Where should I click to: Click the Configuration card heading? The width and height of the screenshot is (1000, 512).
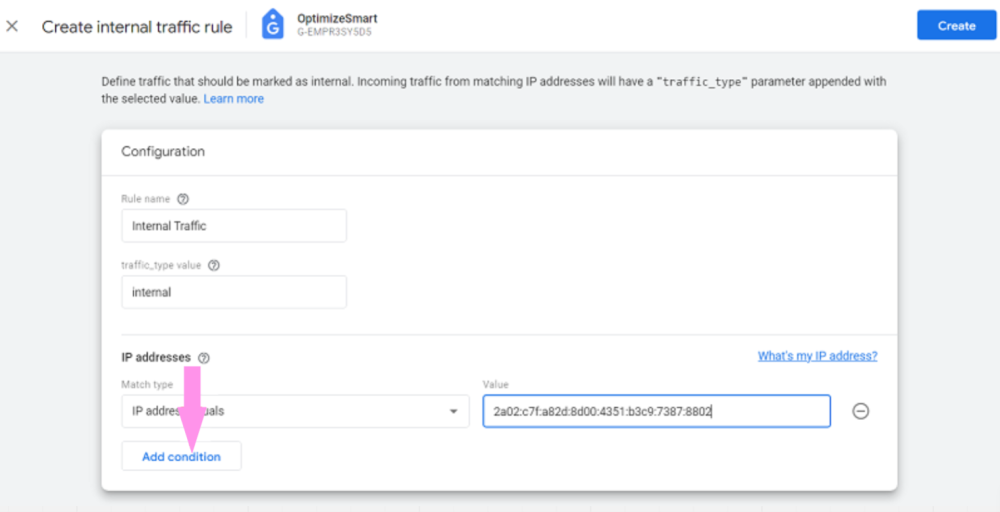(163, 152)
